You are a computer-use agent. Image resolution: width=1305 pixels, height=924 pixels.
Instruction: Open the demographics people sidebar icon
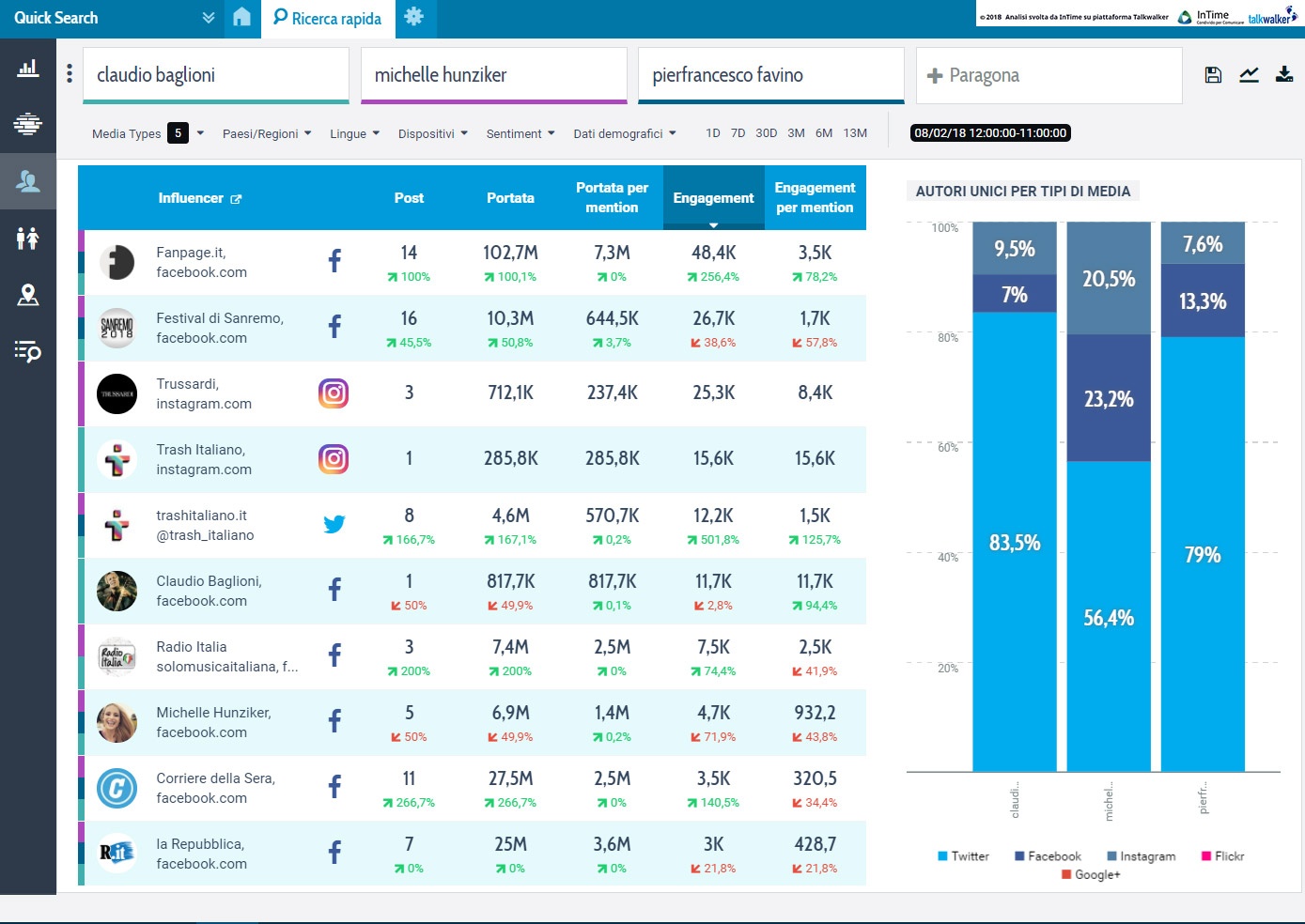(x=28, y=238)
